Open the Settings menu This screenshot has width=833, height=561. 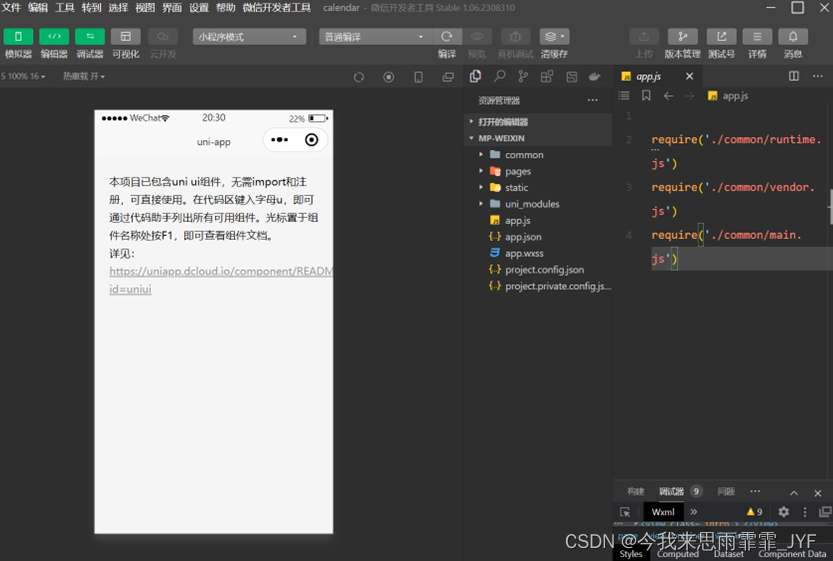coord(199,8)
